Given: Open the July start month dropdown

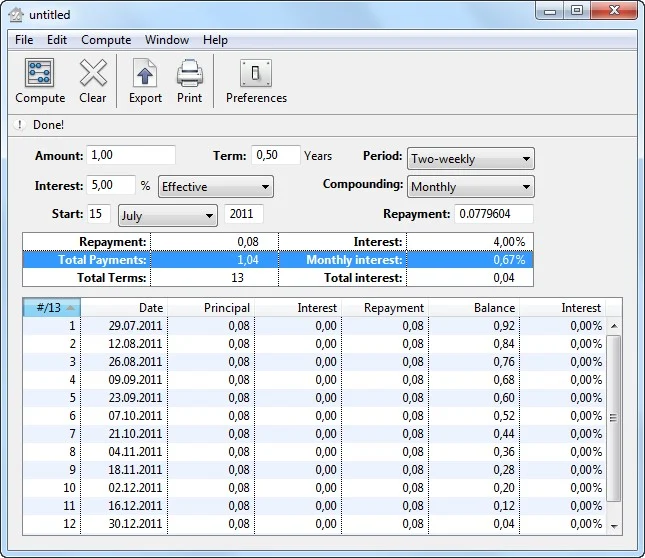Looking at the screenshot, I should click(168, 215).
